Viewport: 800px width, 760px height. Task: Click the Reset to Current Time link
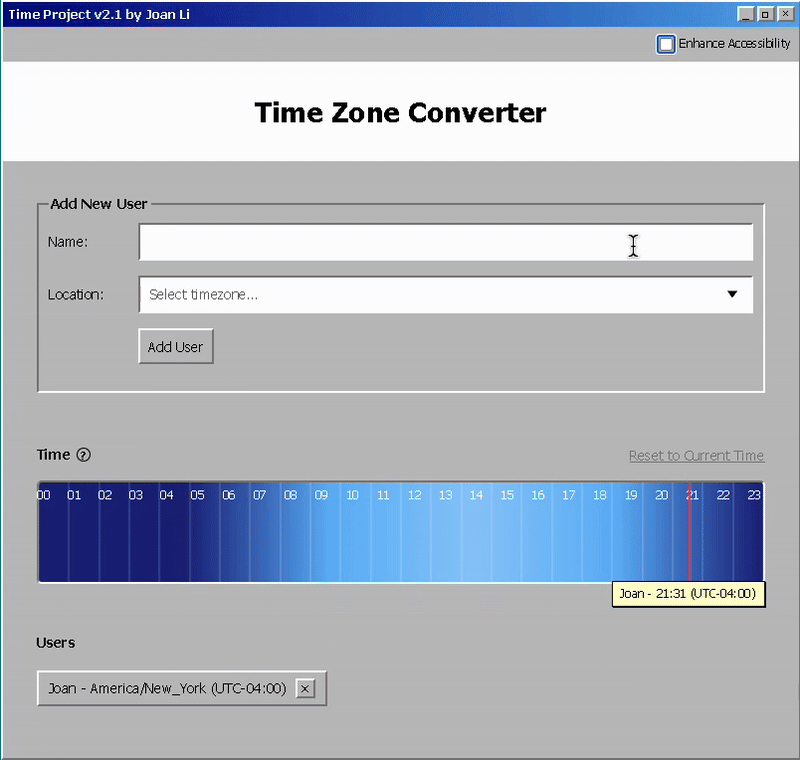tap(696, 455)
